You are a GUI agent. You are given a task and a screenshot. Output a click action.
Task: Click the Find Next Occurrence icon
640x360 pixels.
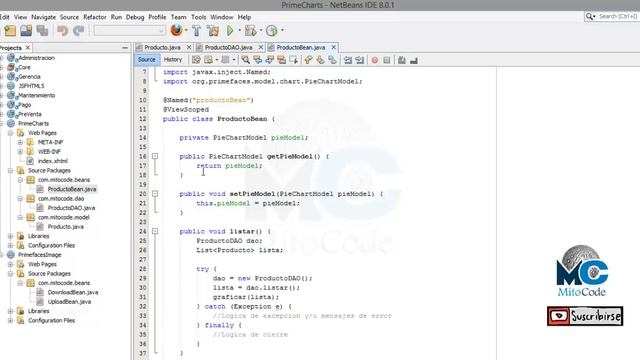click(x=269, y=60)
